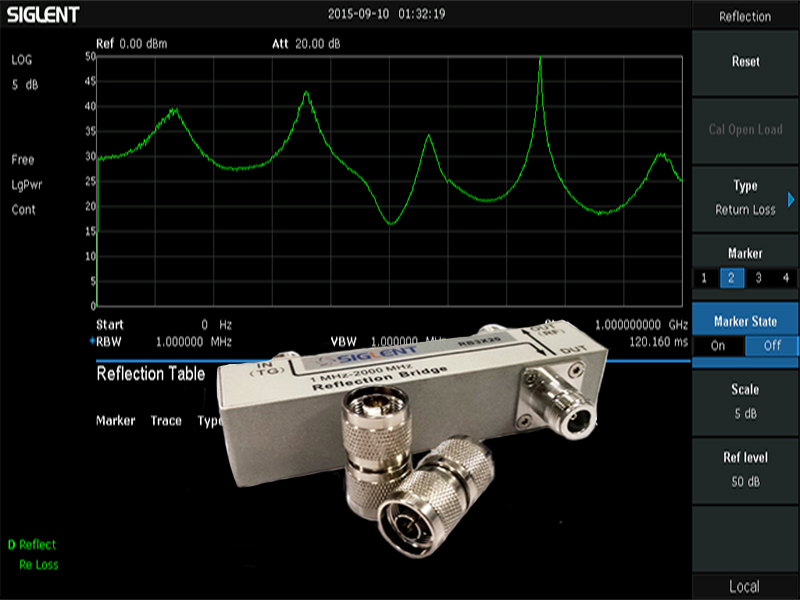
Task: Click the blue marker icon beside RBW
Action: pyautogui.click(x=92, y=340)
